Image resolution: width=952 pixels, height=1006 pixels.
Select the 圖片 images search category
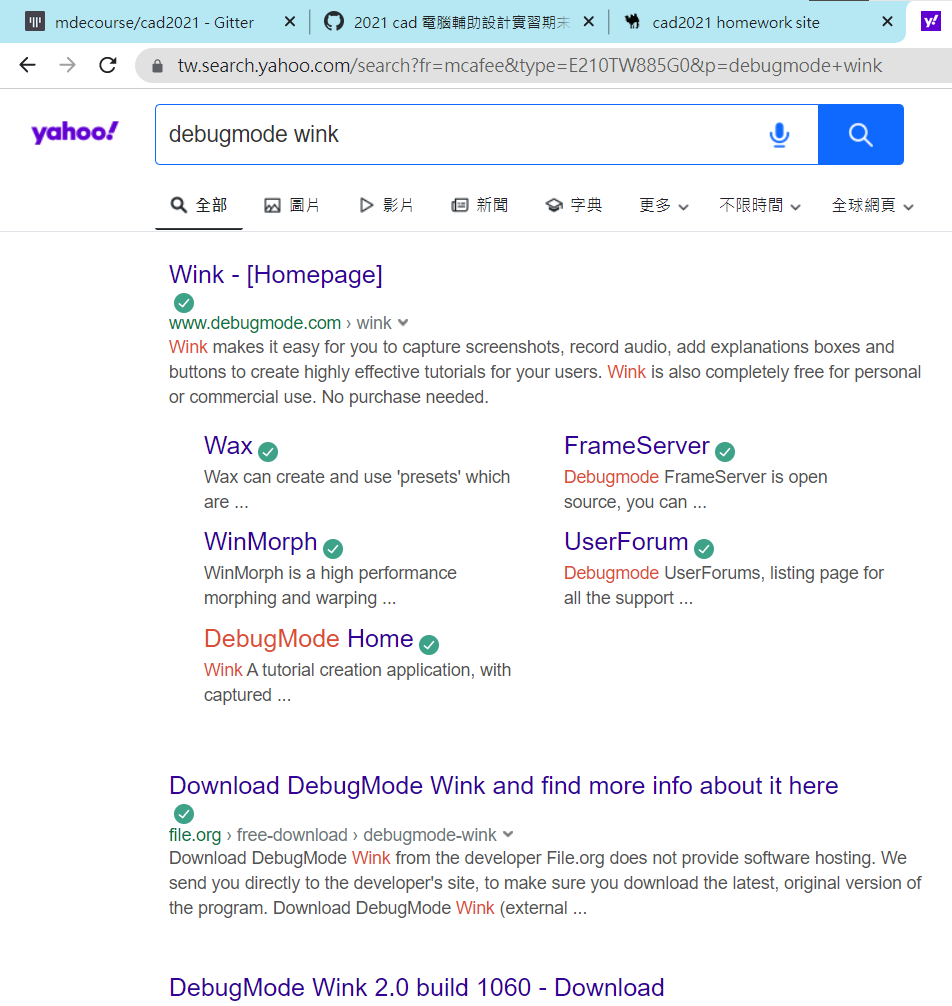coord(292,205)
